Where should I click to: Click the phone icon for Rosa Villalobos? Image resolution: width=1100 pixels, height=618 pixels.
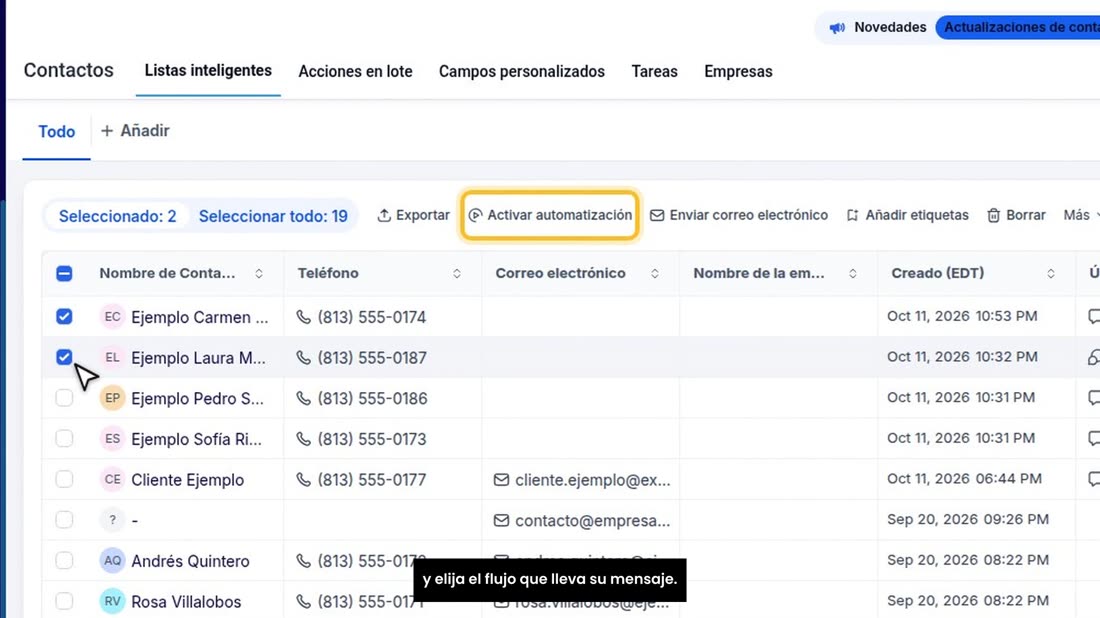[303, 602]
